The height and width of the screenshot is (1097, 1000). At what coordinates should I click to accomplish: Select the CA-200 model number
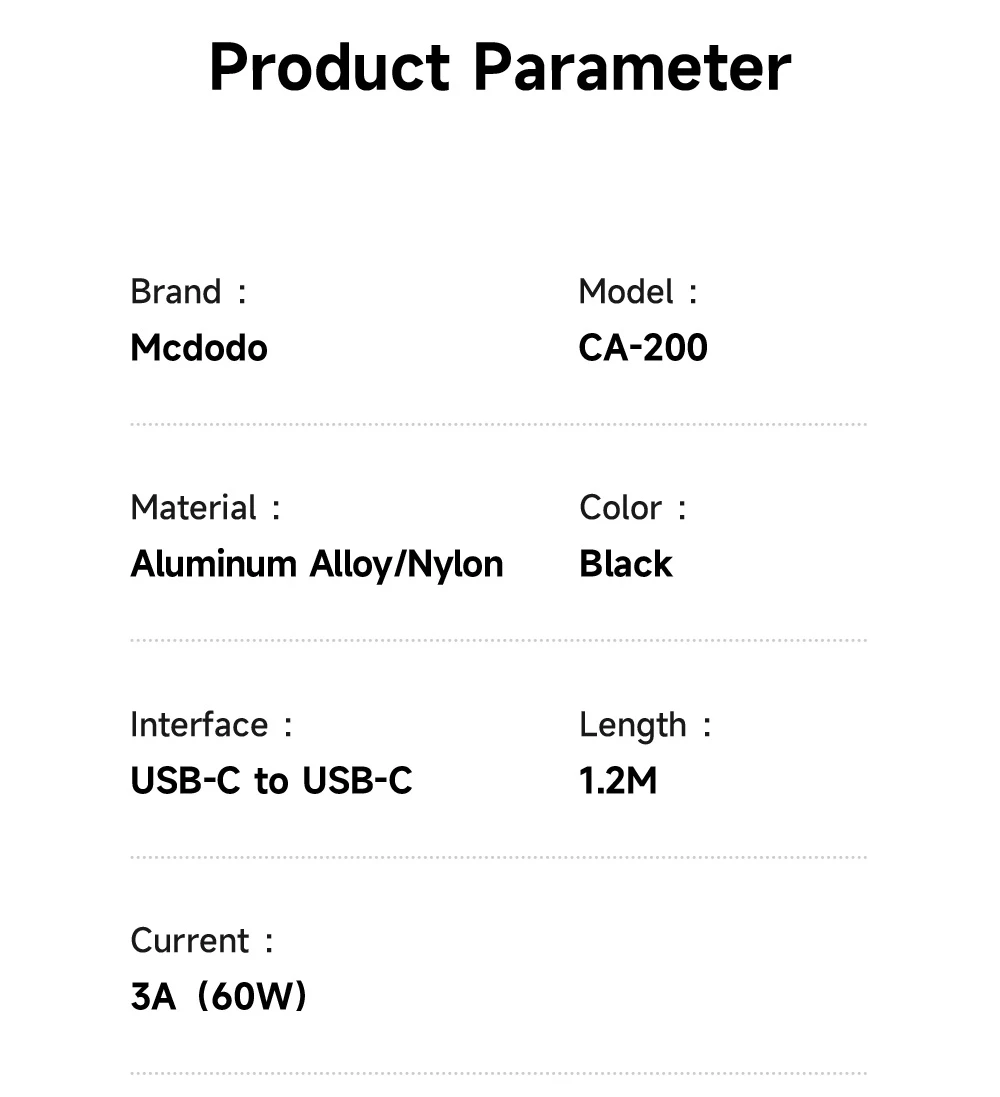(x=643, y=348)
